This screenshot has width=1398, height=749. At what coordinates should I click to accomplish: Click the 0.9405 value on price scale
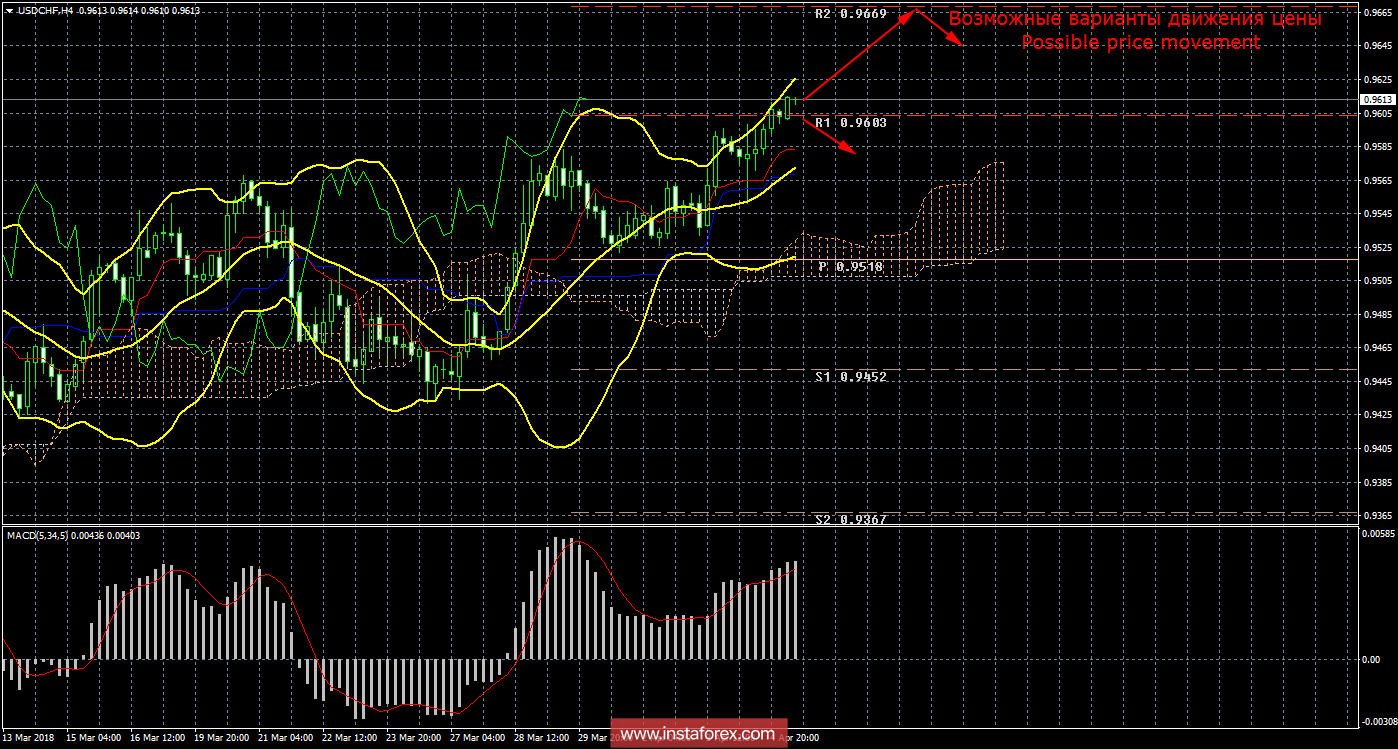click(1376, 449)
